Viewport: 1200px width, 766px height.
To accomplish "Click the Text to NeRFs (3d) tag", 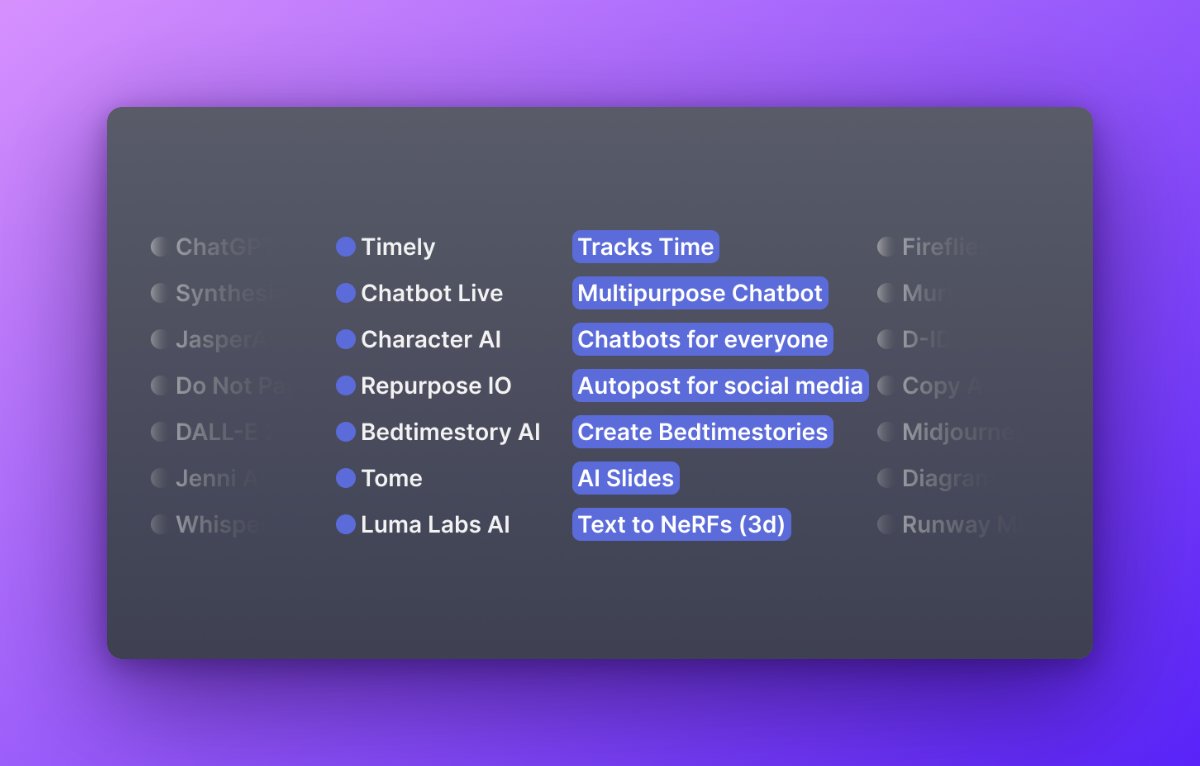I will pos(682,524).
